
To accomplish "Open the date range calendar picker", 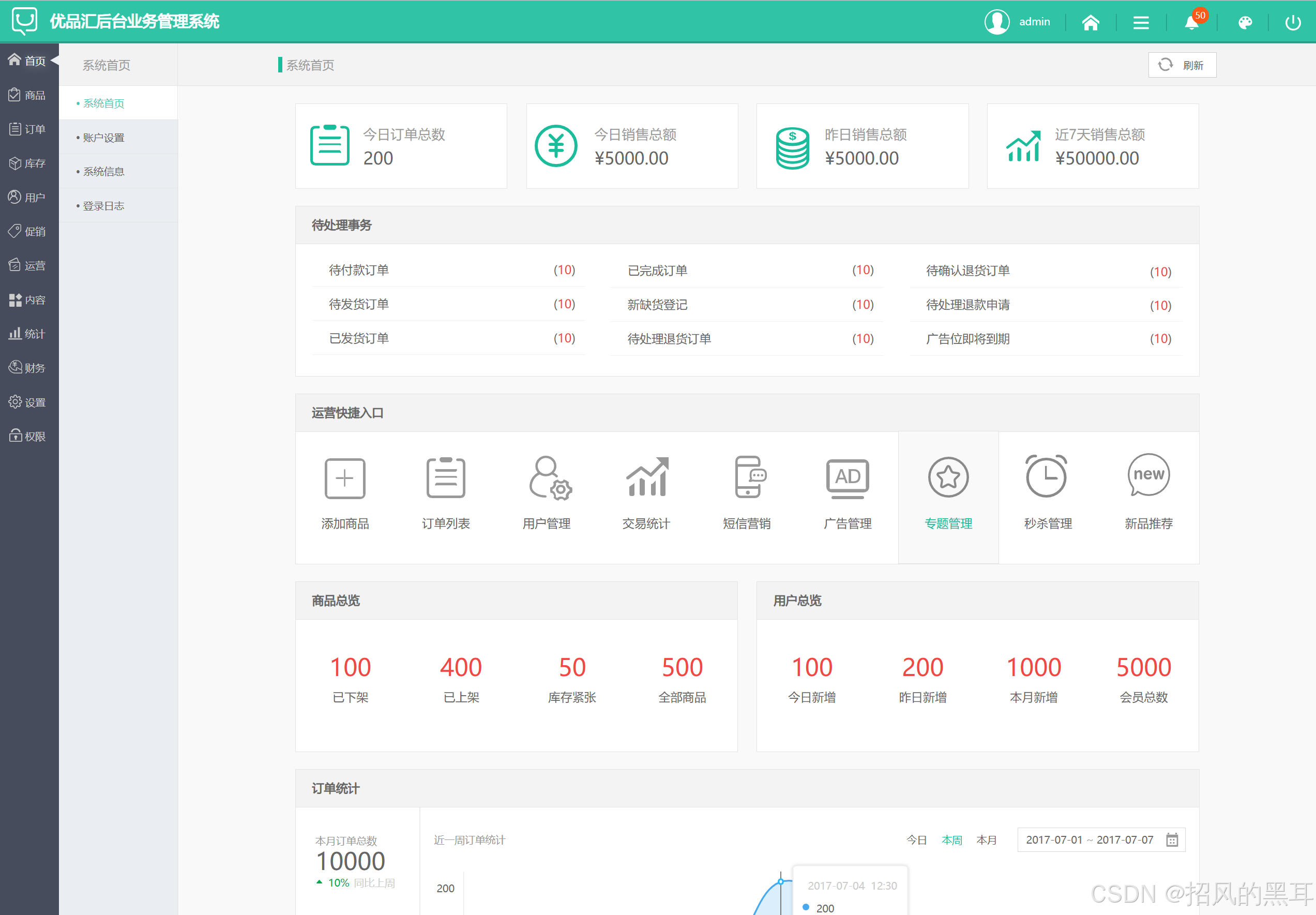I will point(1172,840).
